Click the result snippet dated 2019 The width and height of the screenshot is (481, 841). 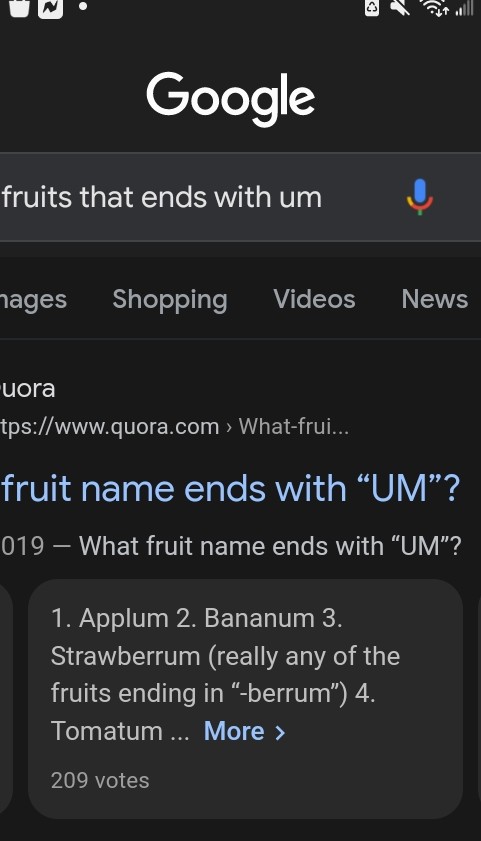[x=231, y=546]
